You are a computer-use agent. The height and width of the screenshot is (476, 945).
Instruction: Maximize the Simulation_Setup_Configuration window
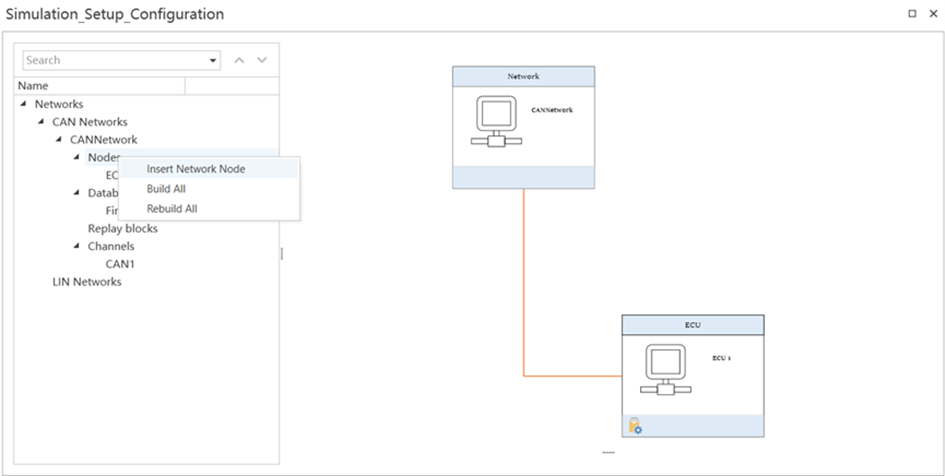tap(911, 14)
